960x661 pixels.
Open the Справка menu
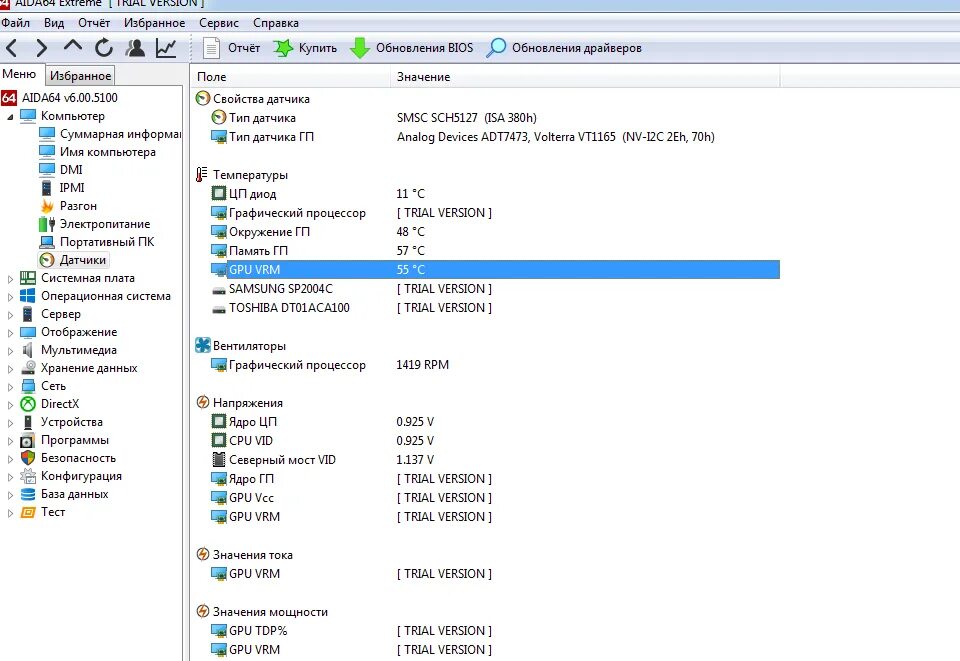tap(276, 23)
